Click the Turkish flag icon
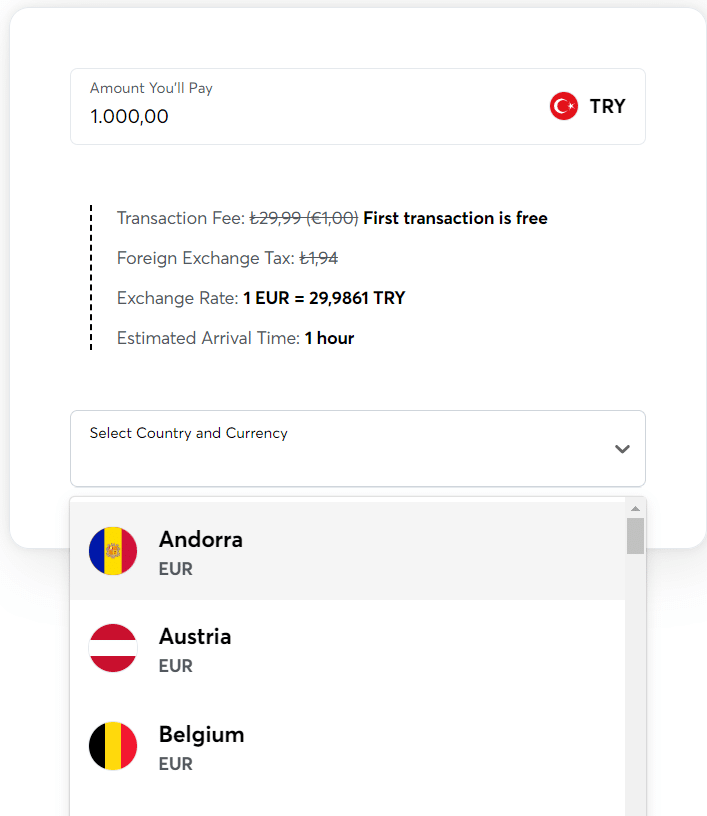This screenshot has width=707, height=816. coord(563,106)
